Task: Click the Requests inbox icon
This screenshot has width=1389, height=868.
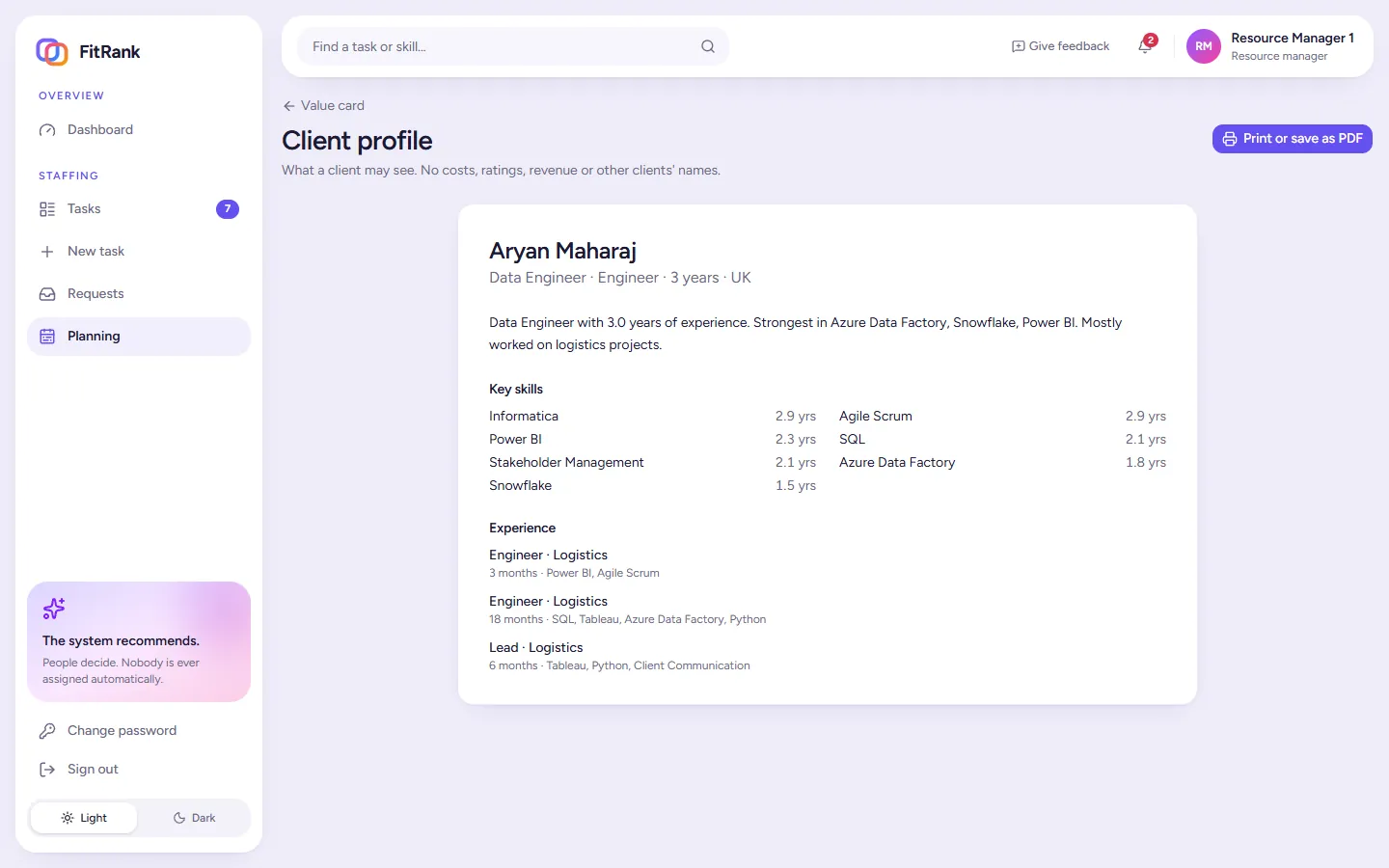Action: click(47, 294)
